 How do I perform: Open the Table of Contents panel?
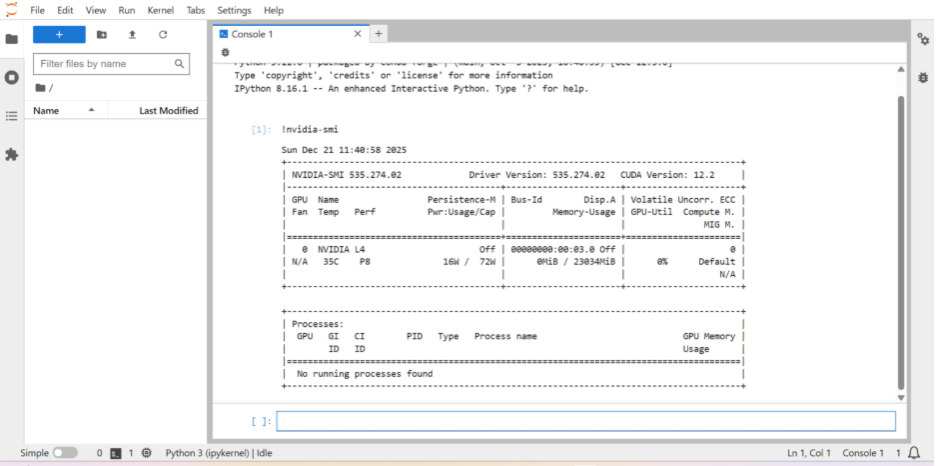click(x=11, y=116)
